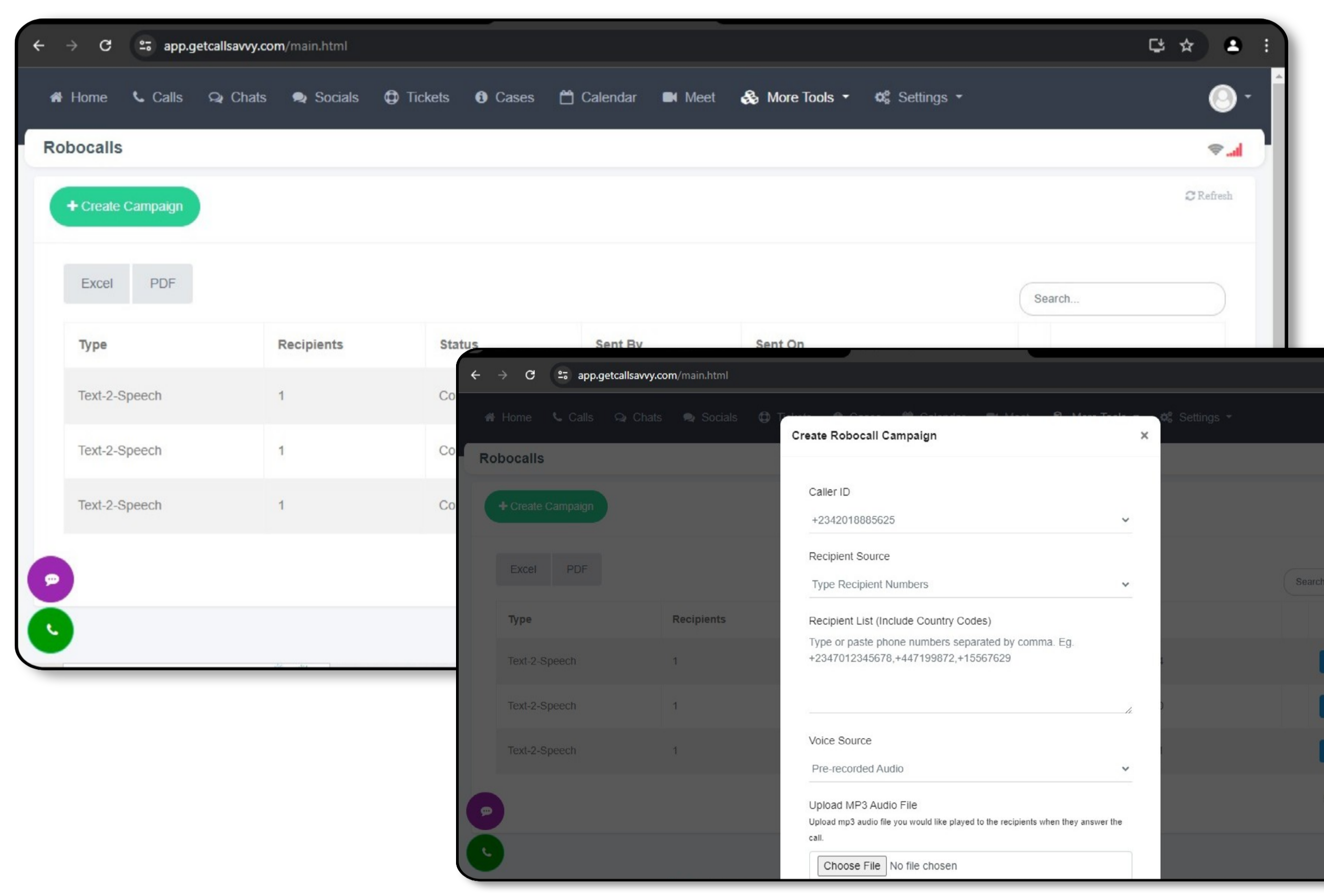
Task: Click the wifi signal status icon on Robocalls bar
Action: pyautogui.click(x=1215, y=149)
